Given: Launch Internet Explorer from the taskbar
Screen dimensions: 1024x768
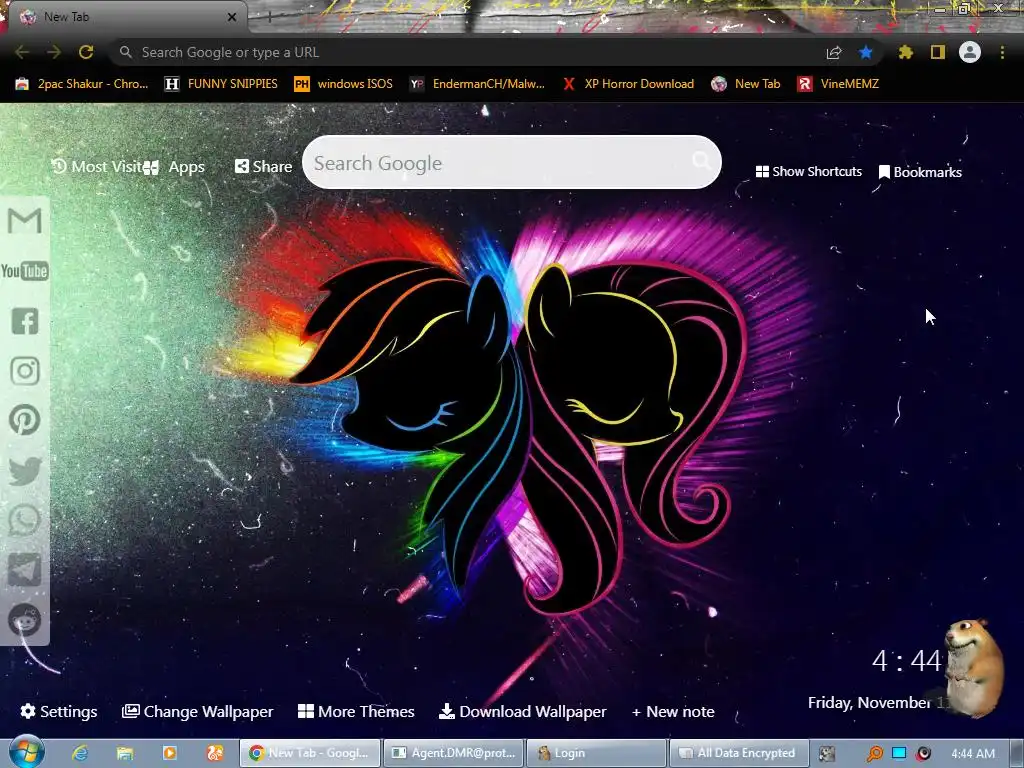Looking at the screenshot, I should point(80,753).
